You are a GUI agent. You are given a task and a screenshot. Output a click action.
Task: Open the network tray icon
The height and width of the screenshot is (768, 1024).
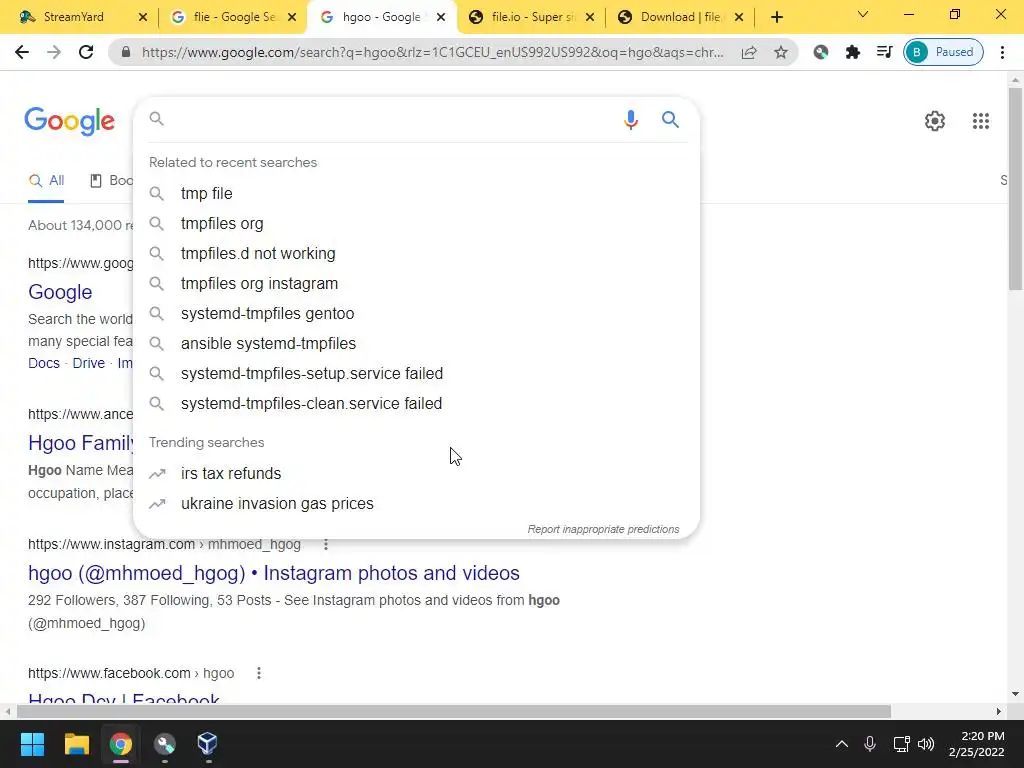click(901, 744)
